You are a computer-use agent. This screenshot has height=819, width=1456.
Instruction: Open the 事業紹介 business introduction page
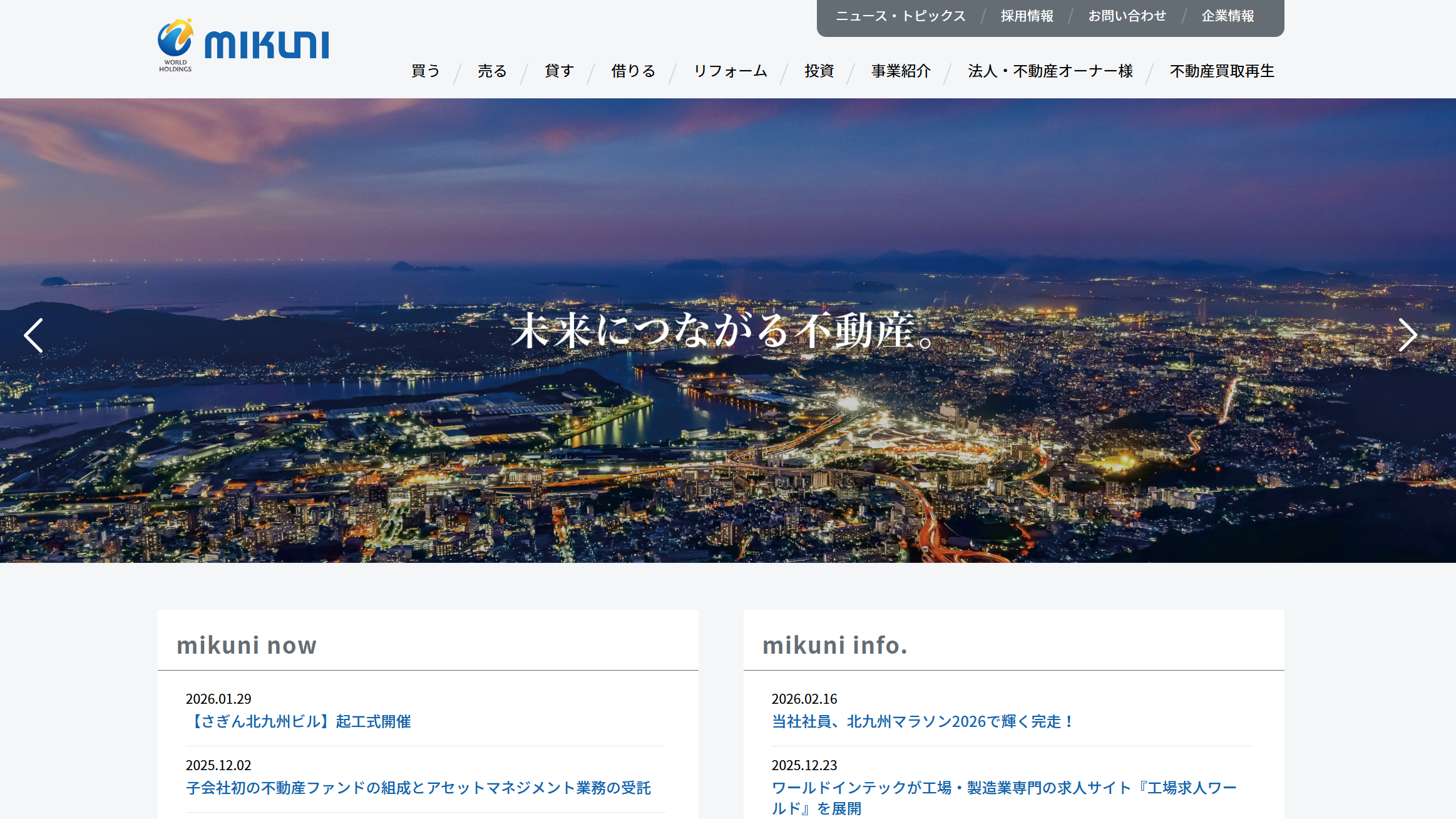pyautogui.click(x=900, y=71)
